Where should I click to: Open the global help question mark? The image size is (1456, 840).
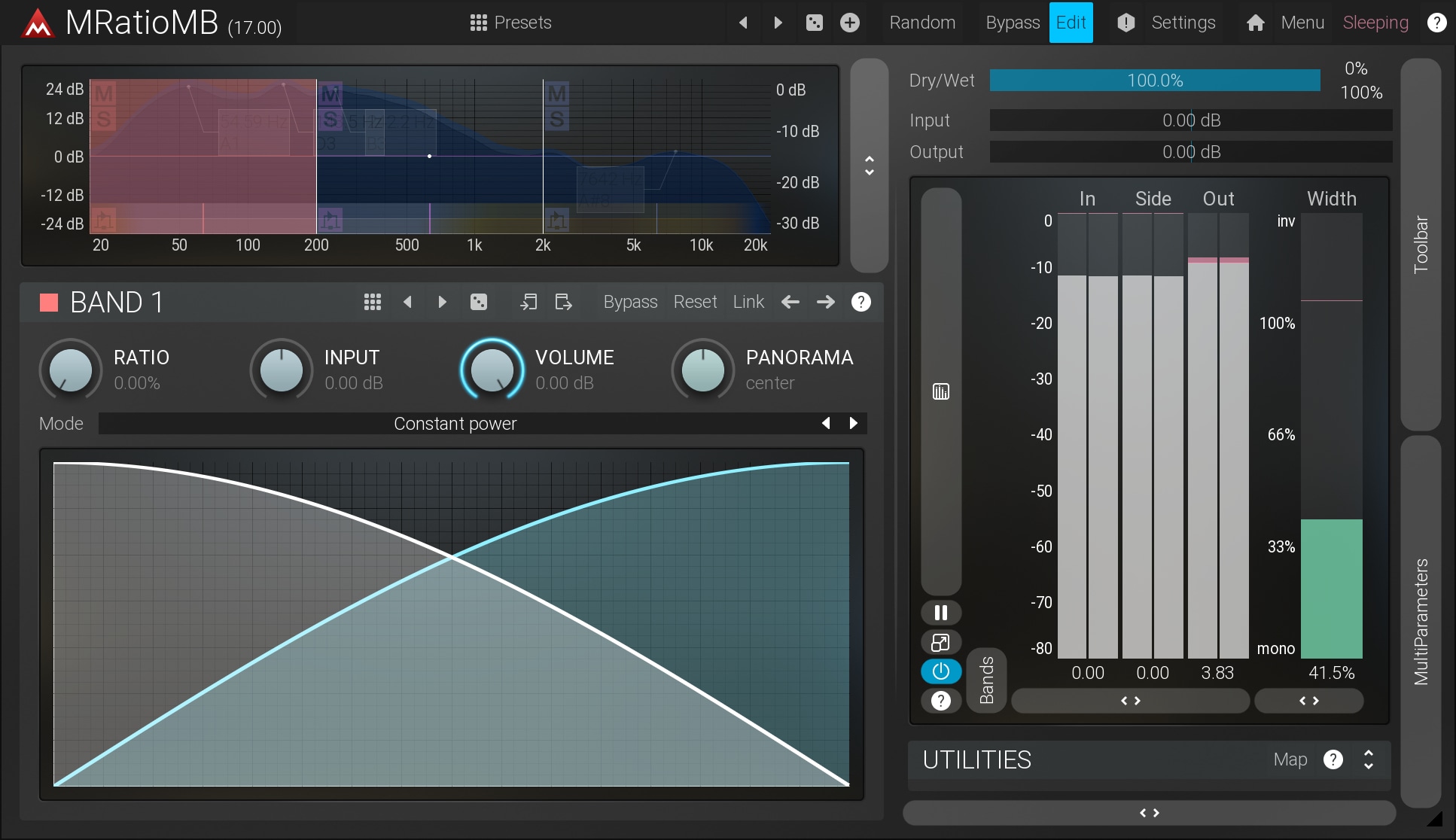1436,23
